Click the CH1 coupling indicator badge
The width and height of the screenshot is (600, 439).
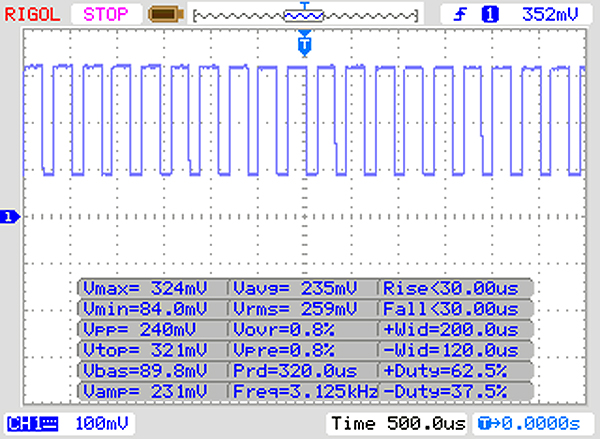pyautogui.click(x=33, y=424)
